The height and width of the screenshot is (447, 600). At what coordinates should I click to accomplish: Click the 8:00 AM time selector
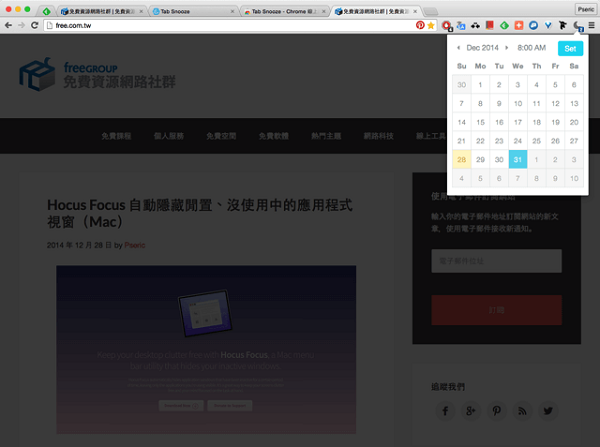coord(532,48)
